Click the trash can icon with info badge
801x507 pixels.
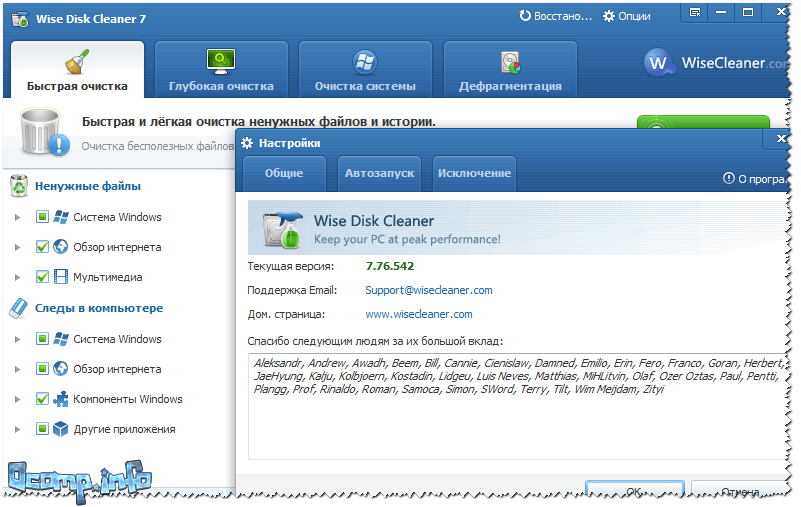click(44, 132)
